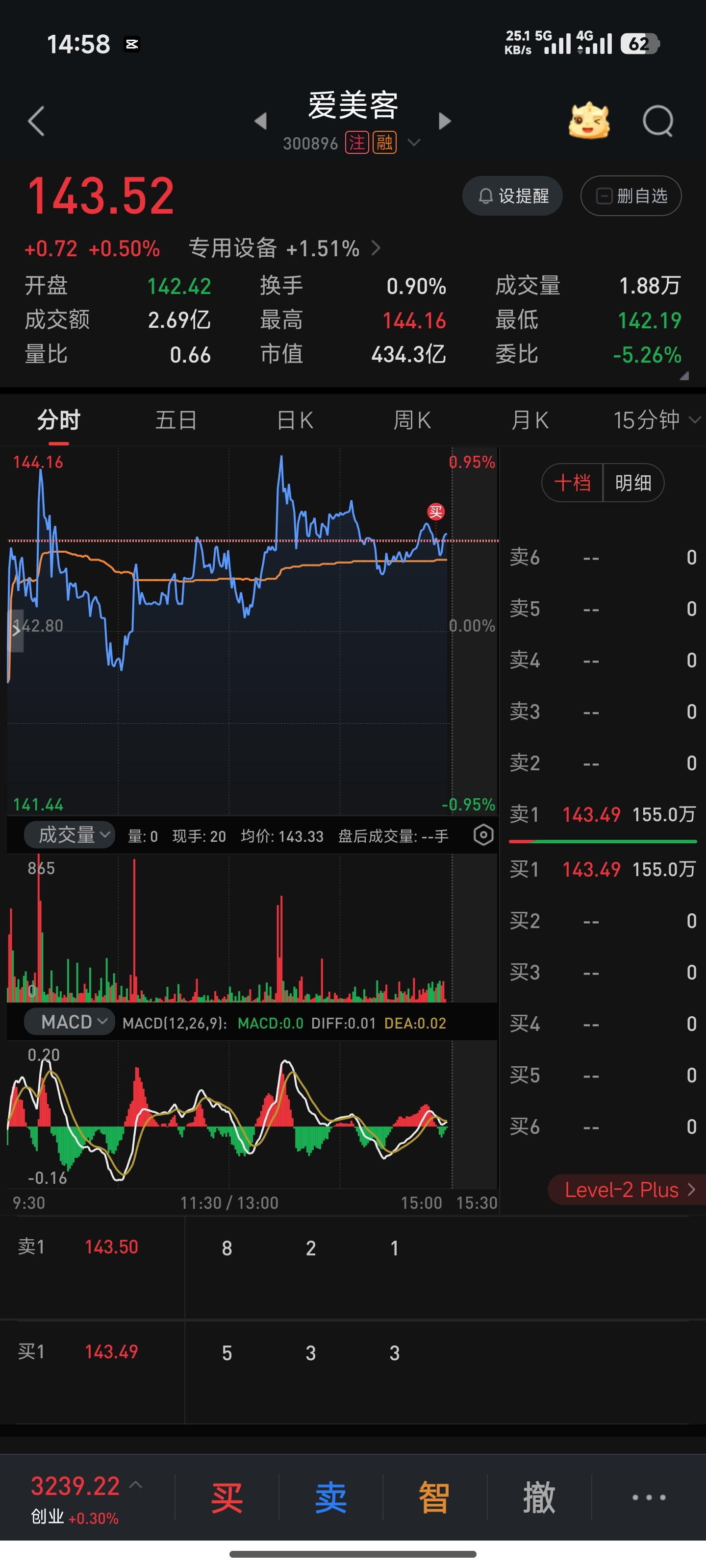The width and height of the screenshot is (706, 1568).
Task: Expand index bar chevron near 3239.22
Action: click(x=136, y=1485)
